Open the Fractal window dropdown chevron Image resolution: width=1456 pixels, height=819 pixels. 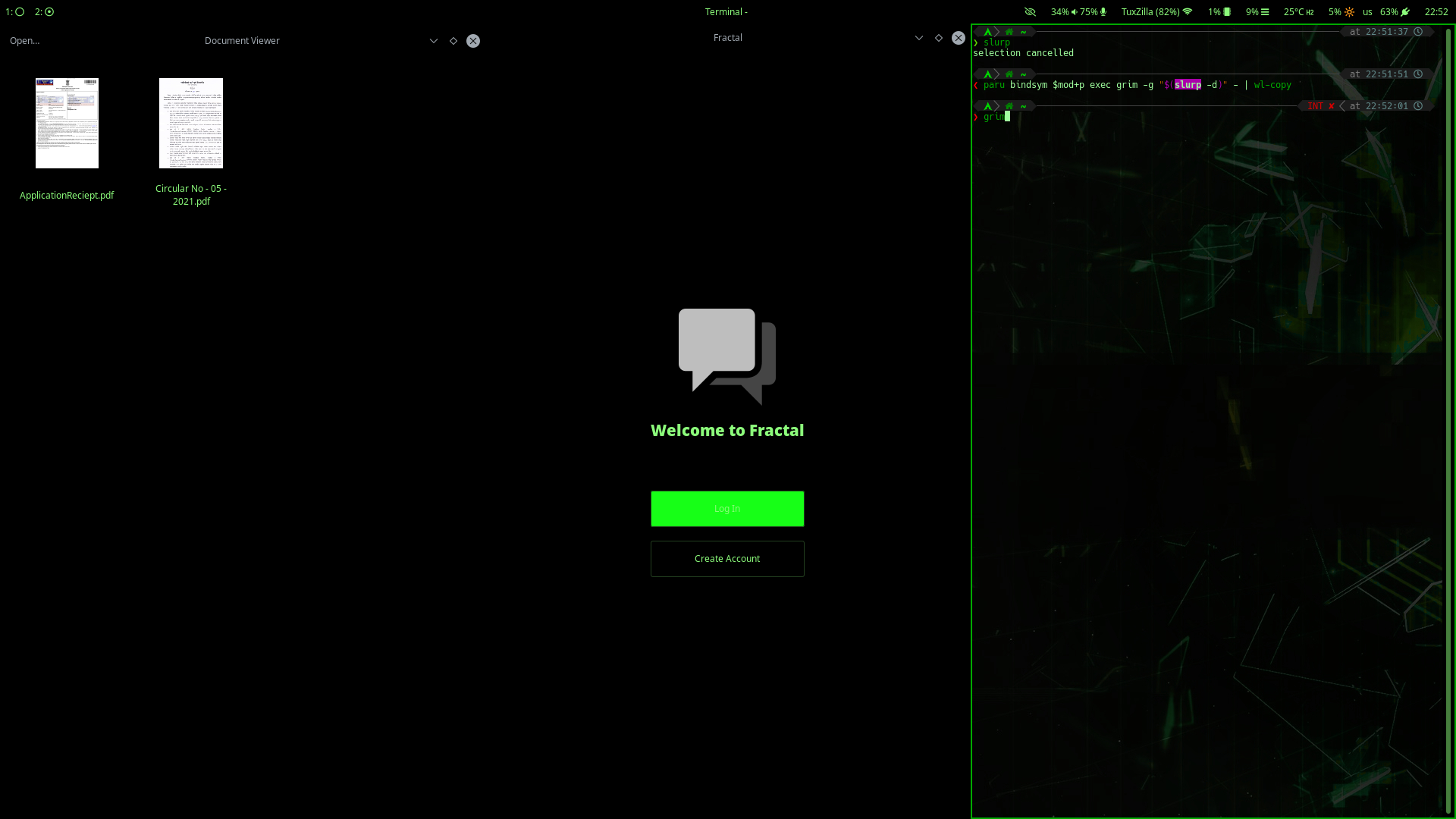[x=919, y=37]
